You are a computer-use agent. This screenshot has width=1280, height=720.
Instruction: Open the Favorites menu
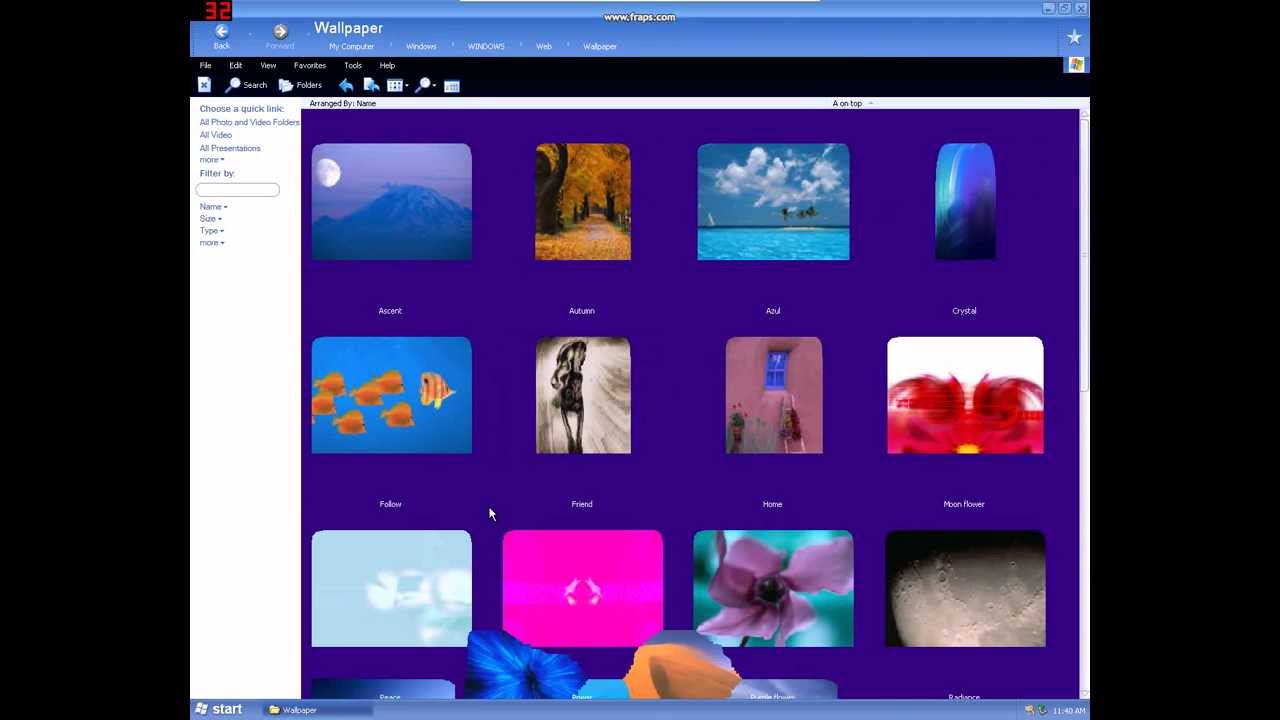310,65
